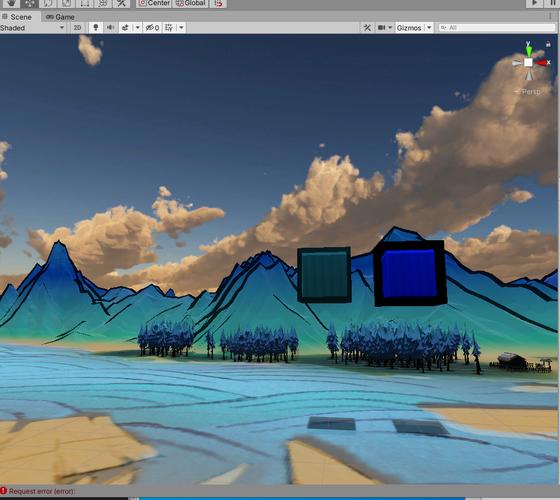Select the teal cube in the scene
Image resolution: width=560 pixels, height=500 pixels.
pyautogui.click(x=324, y=275)
